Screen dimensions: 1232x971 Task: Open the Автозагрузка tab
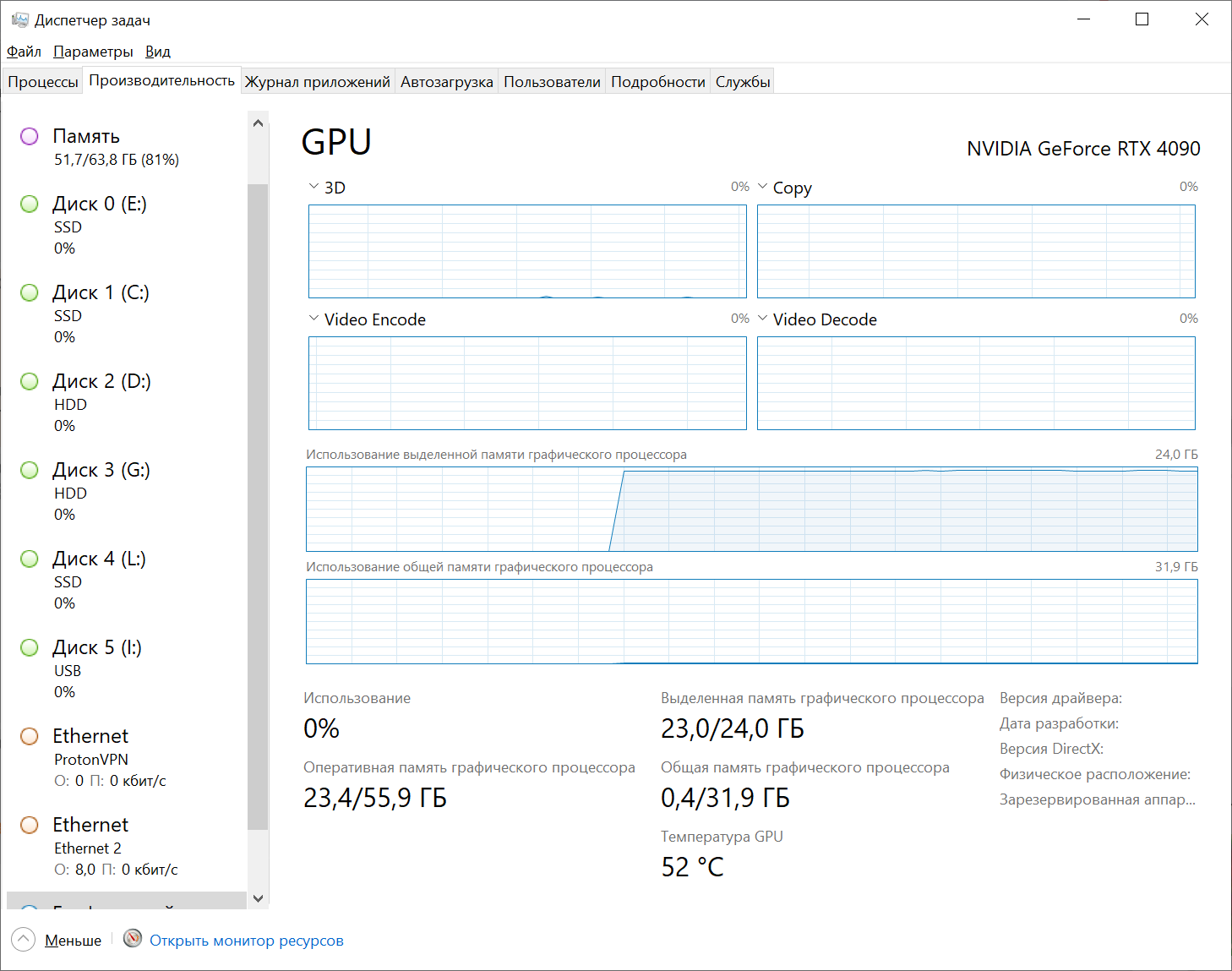pyautogui.click(x=446, y=82)
